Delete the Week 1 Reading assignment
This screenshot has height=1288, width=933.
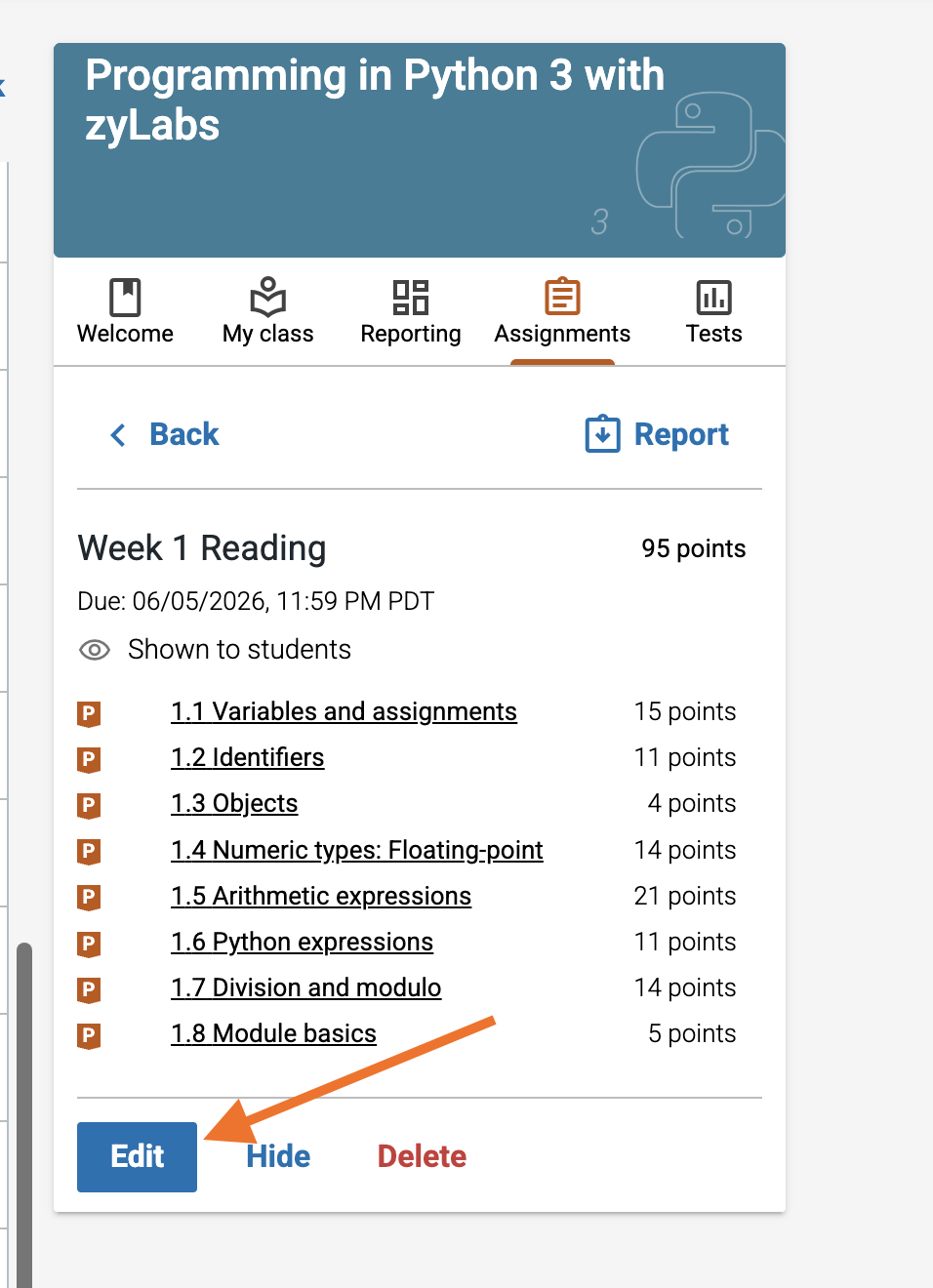422,1156
